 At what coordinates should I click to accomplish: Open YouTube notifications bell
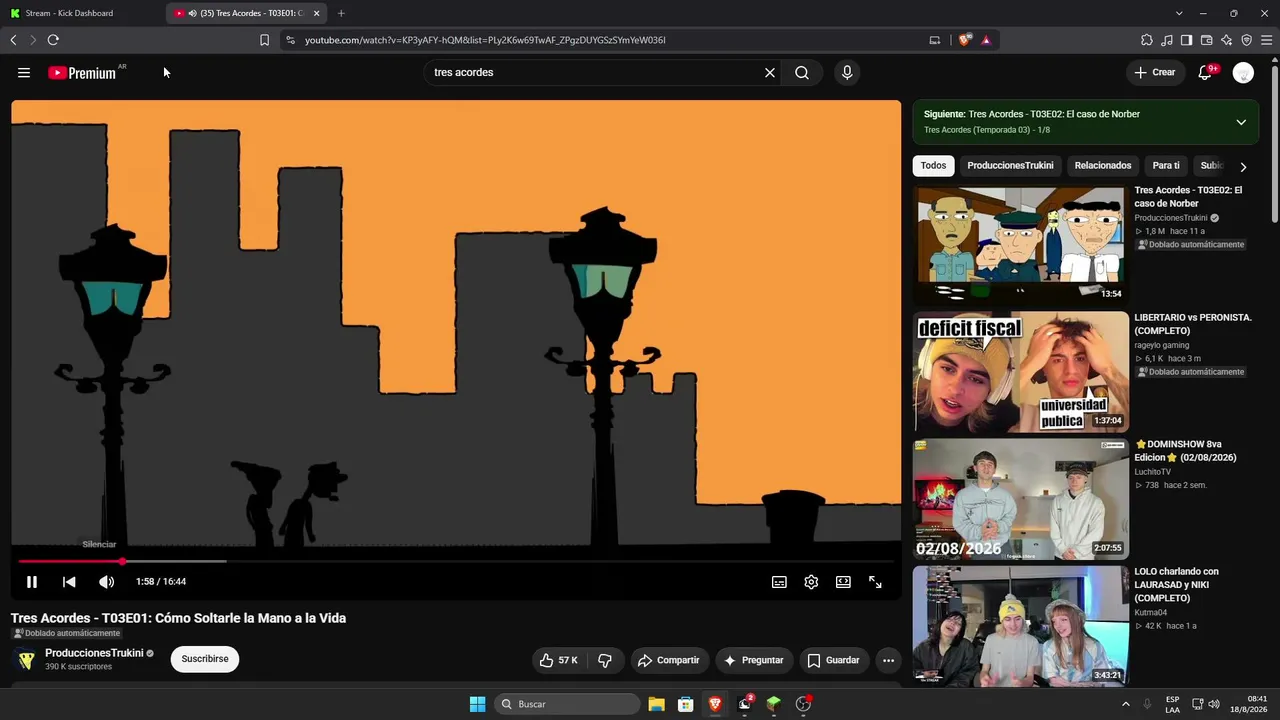coord(1205,72)
